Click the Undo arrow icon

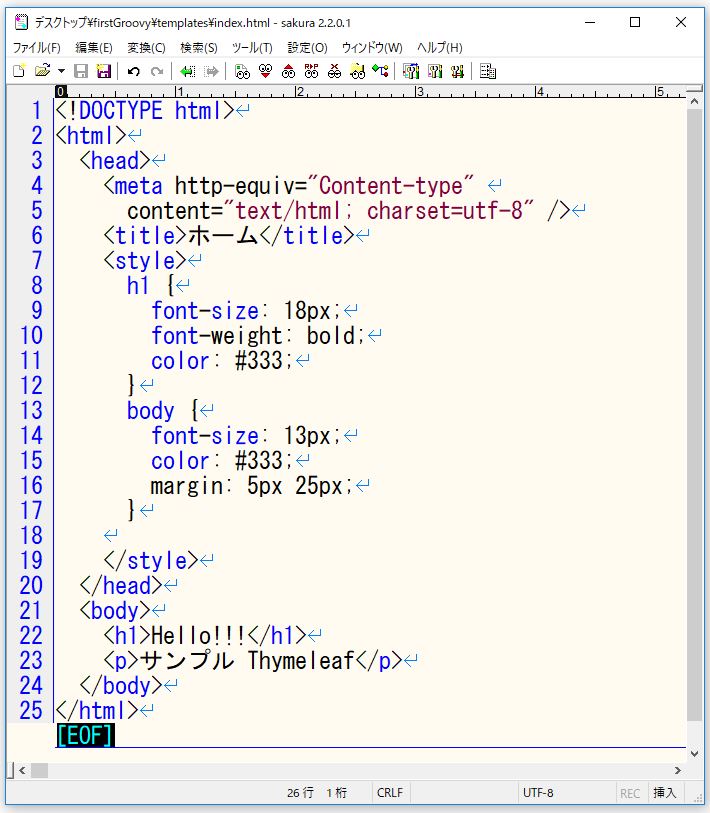[x=134, y=71]
